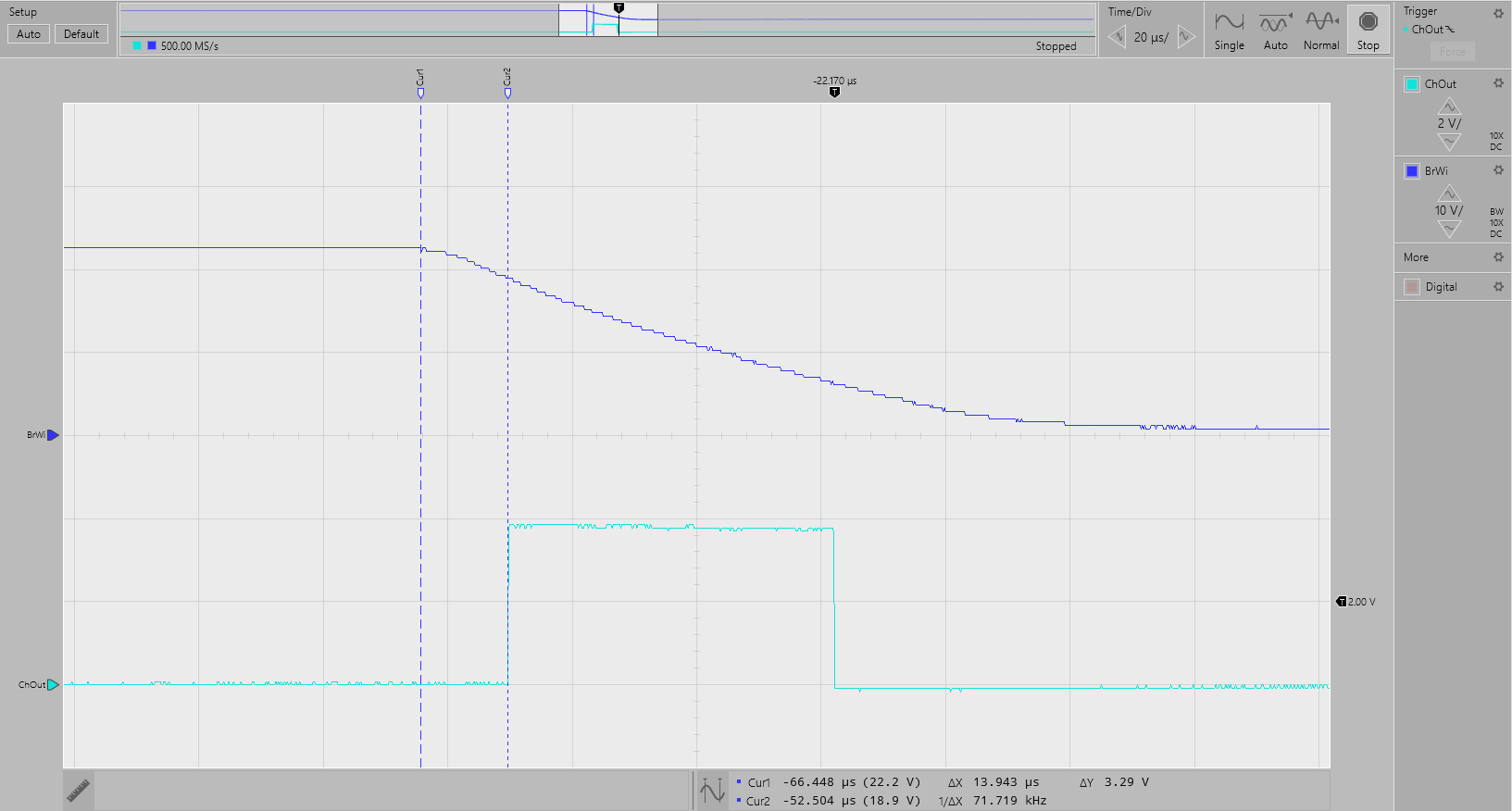The height and width of the screenshot is (811, 1512).
Task: Select Auto trigger mode icon
Action: [1275, 29]
